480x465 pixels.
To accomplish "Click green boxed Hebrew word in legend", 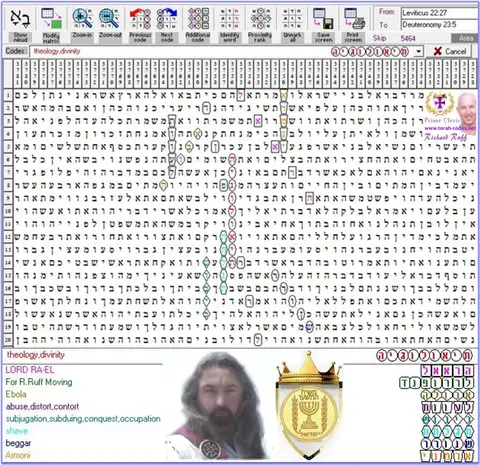I will (436, 383).
